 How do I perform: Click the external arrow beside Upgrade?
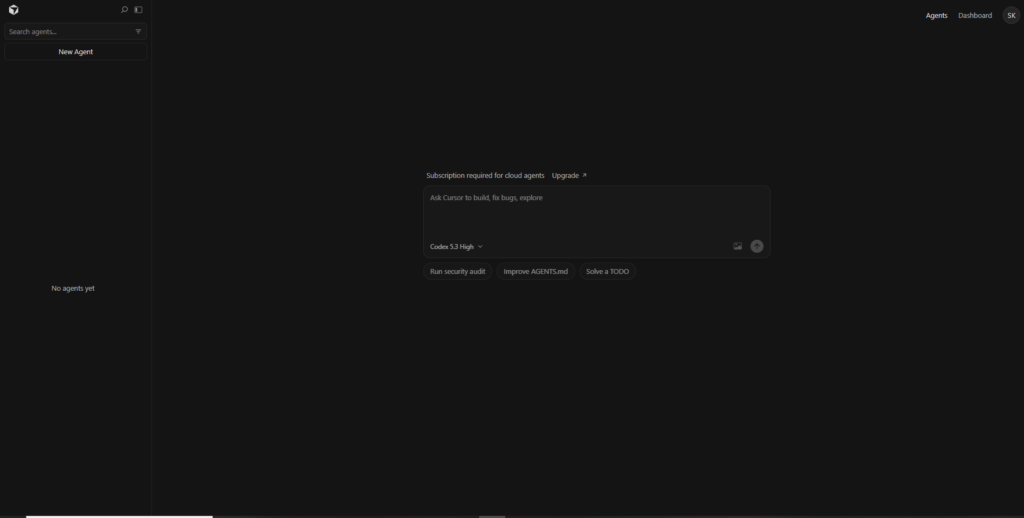585,175
